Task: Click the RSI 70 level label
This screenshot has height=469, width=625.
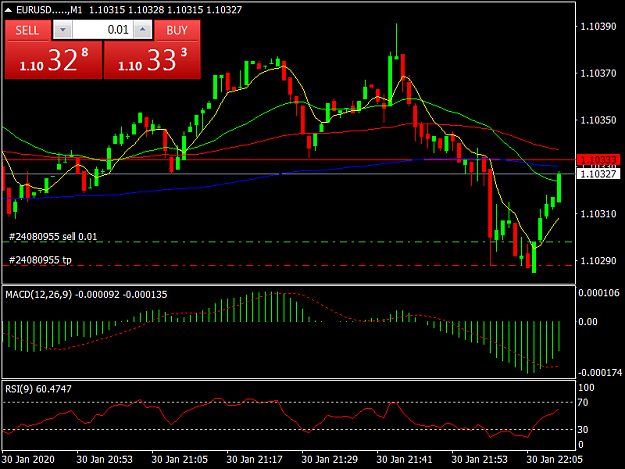Action: tap(583, 402)
